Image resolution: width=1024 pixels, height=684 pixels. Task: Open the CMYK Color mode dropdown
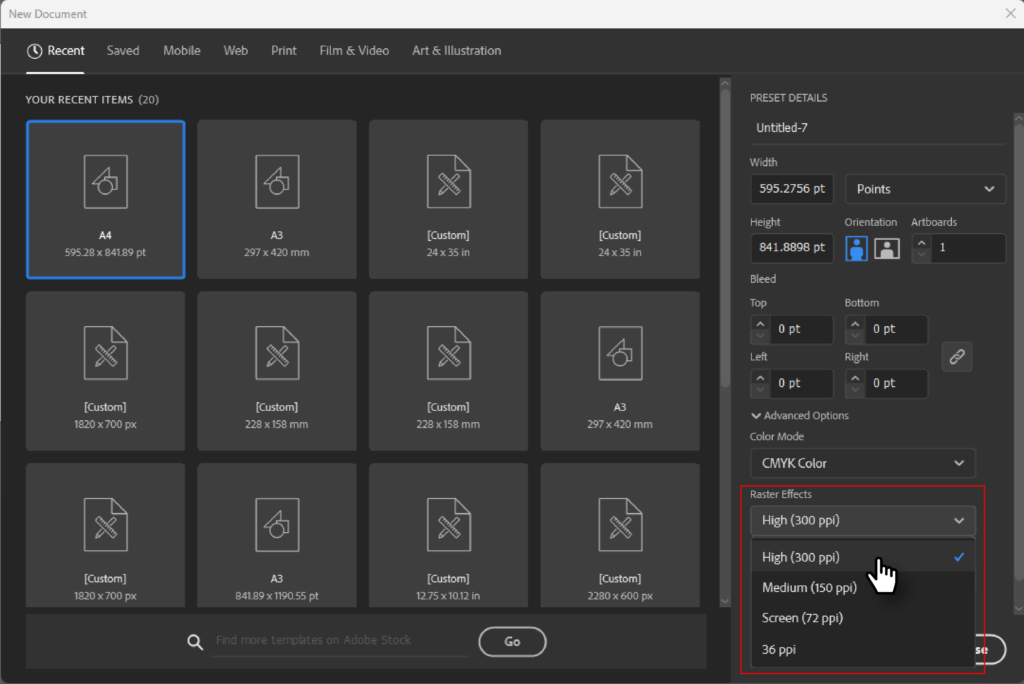click(863, 463)
